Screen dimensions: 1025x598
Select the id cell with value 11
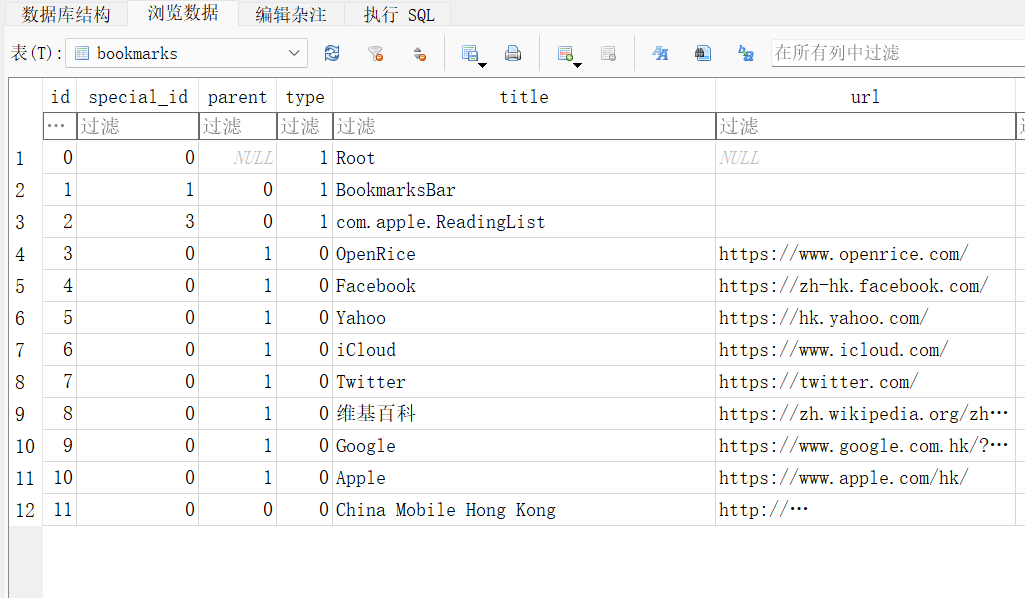pos(60,510)
